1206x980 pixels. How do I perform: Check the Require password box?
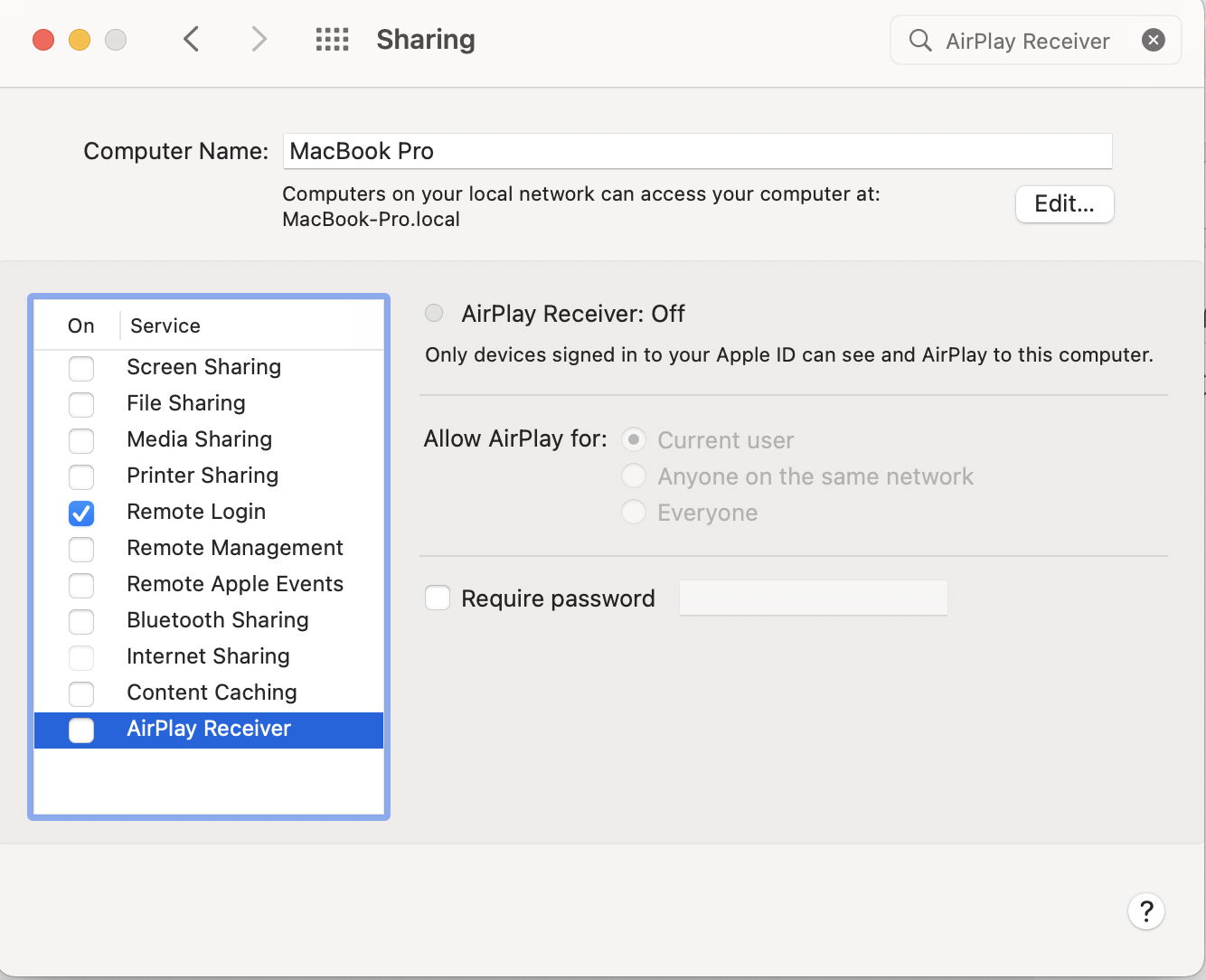pyautogui.click(x=438, y=598)
